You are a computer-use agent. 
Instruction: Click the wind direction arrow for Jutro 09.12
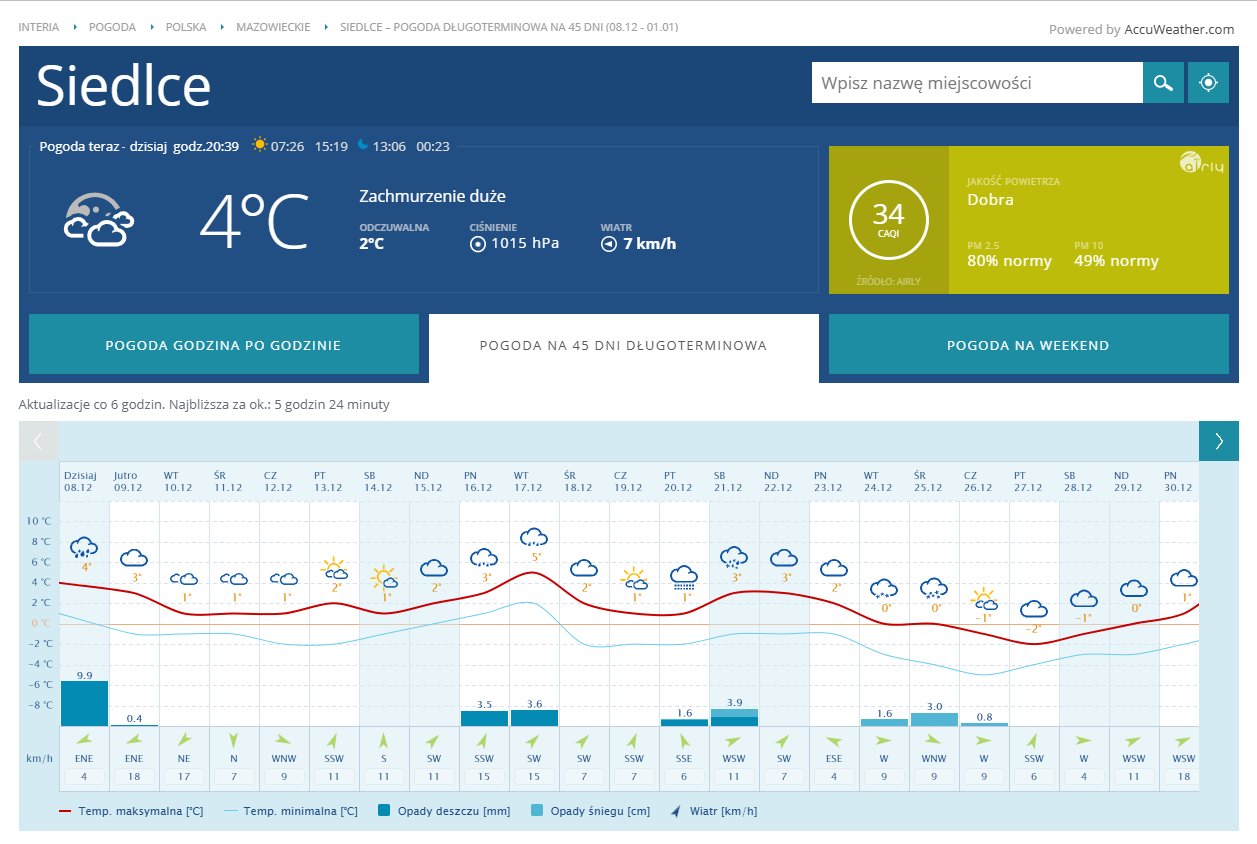point(134,741)
